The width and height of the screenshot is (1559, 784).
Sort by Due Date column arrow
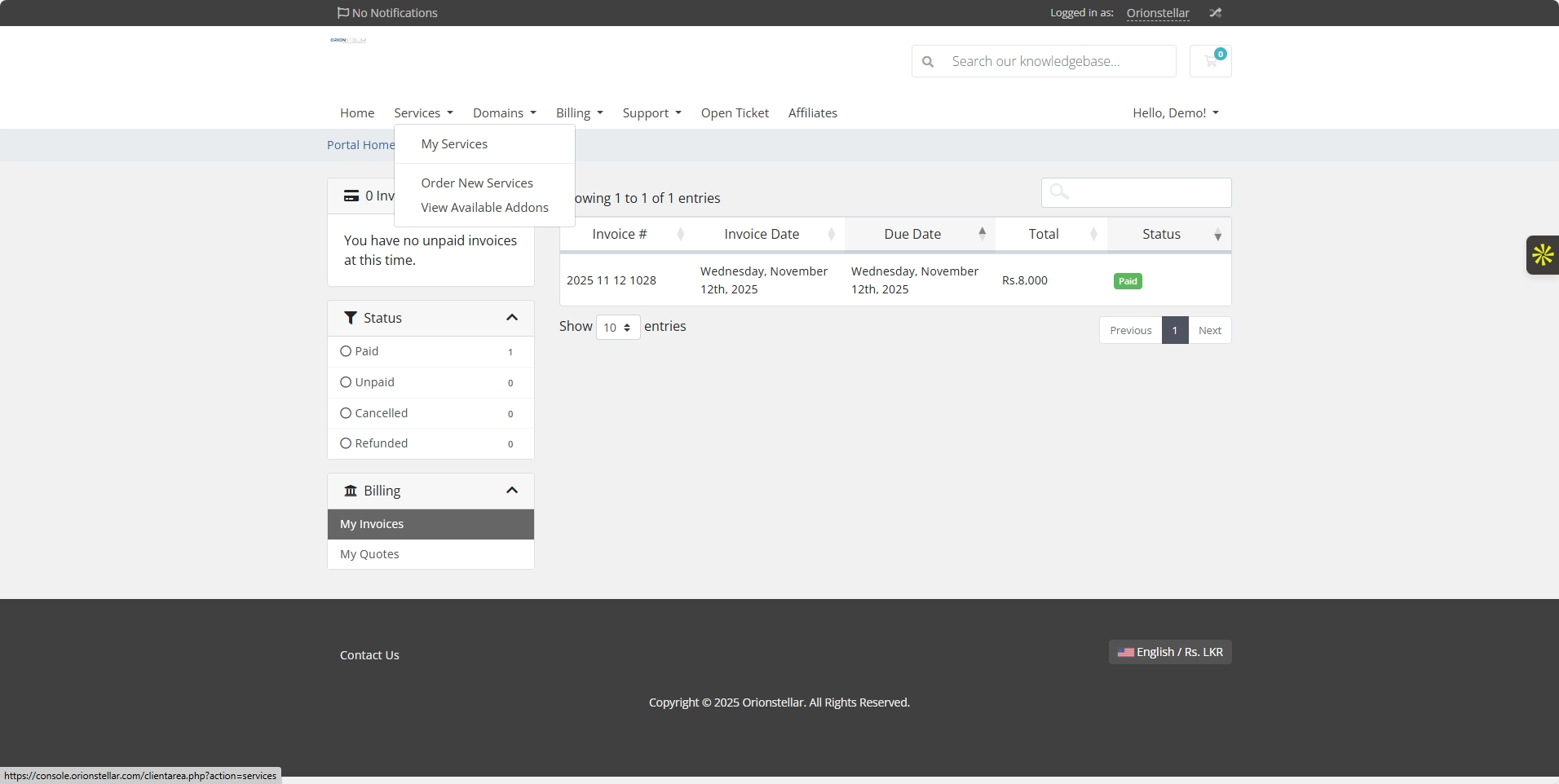tap(982, 234)
